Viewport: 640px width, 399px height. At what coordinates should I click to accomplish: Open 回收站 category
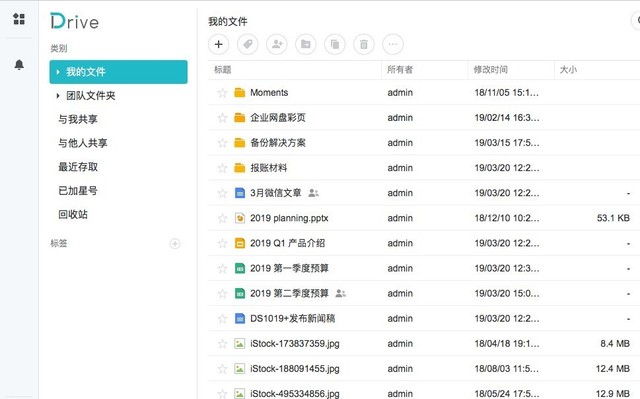(x=73, y=214)
